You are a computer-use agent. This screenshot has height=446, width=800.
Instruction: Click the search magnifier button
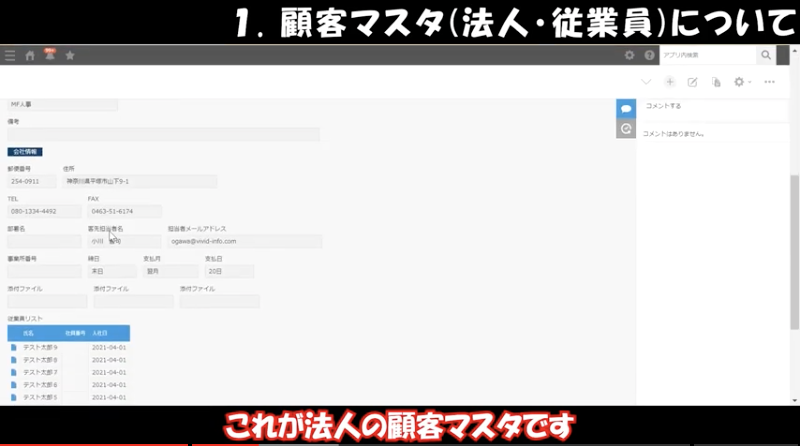click(766, 56)
